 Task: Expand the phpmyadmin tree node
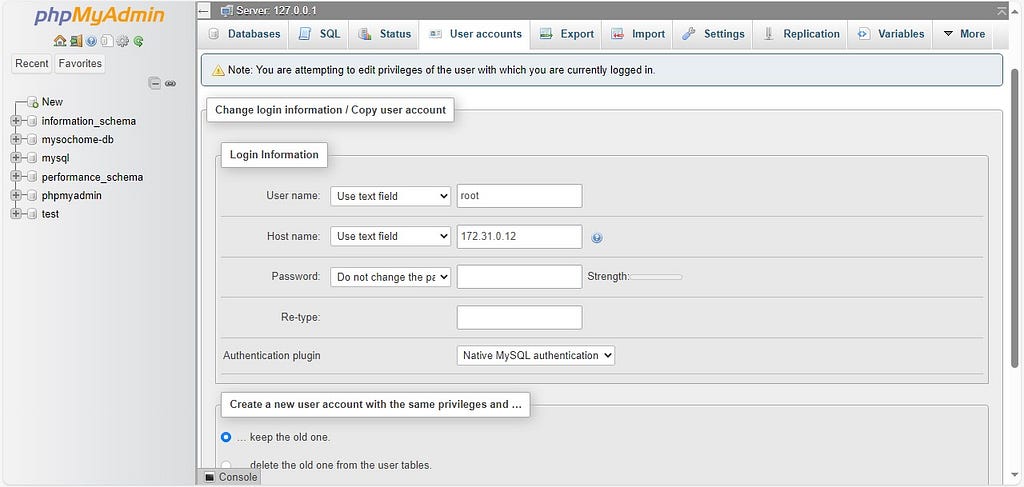point(16,196)
